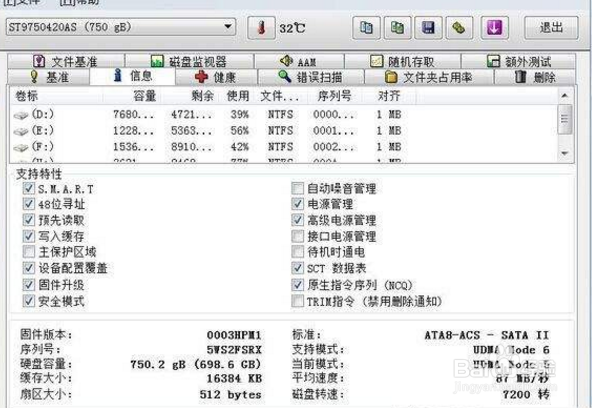Image resolution: width=592 pixels, height=408 pixels.
Task: Click the 退出 exit button
Action: pyautogui.click(x=551, y=28)
